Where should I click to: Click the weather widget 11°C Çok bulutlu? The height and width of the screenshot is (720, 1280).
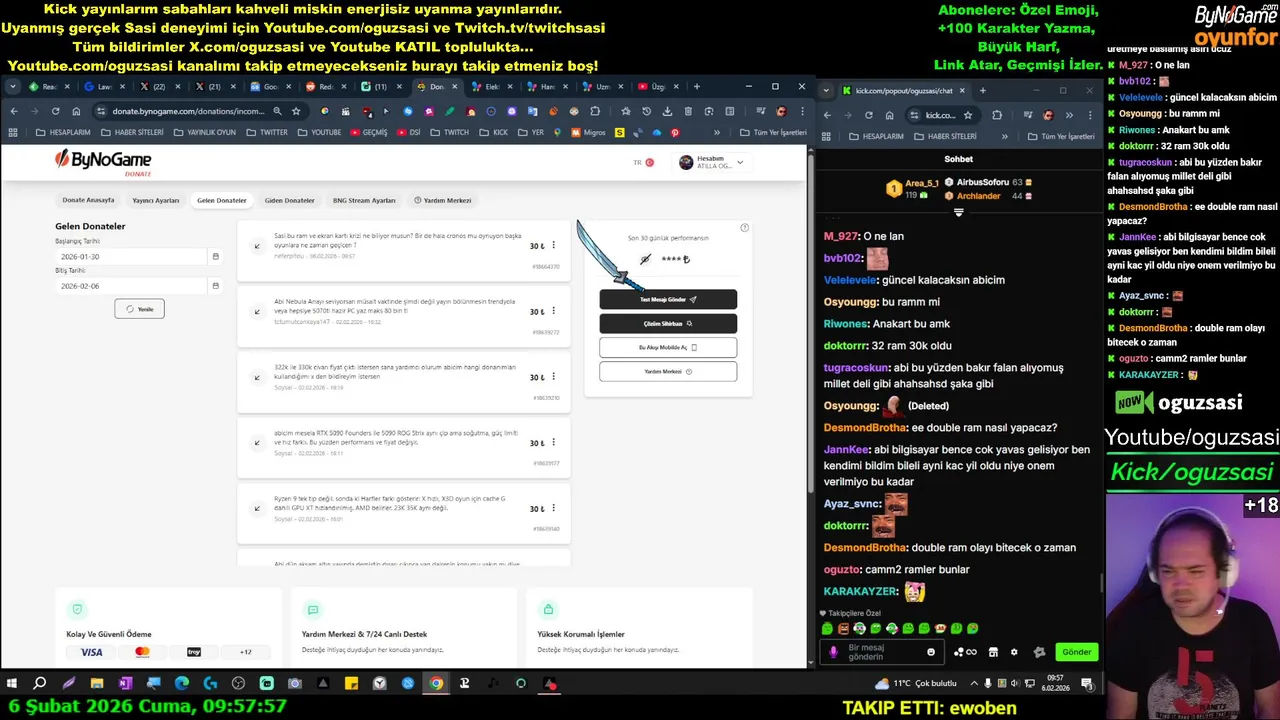pos(914,684)
